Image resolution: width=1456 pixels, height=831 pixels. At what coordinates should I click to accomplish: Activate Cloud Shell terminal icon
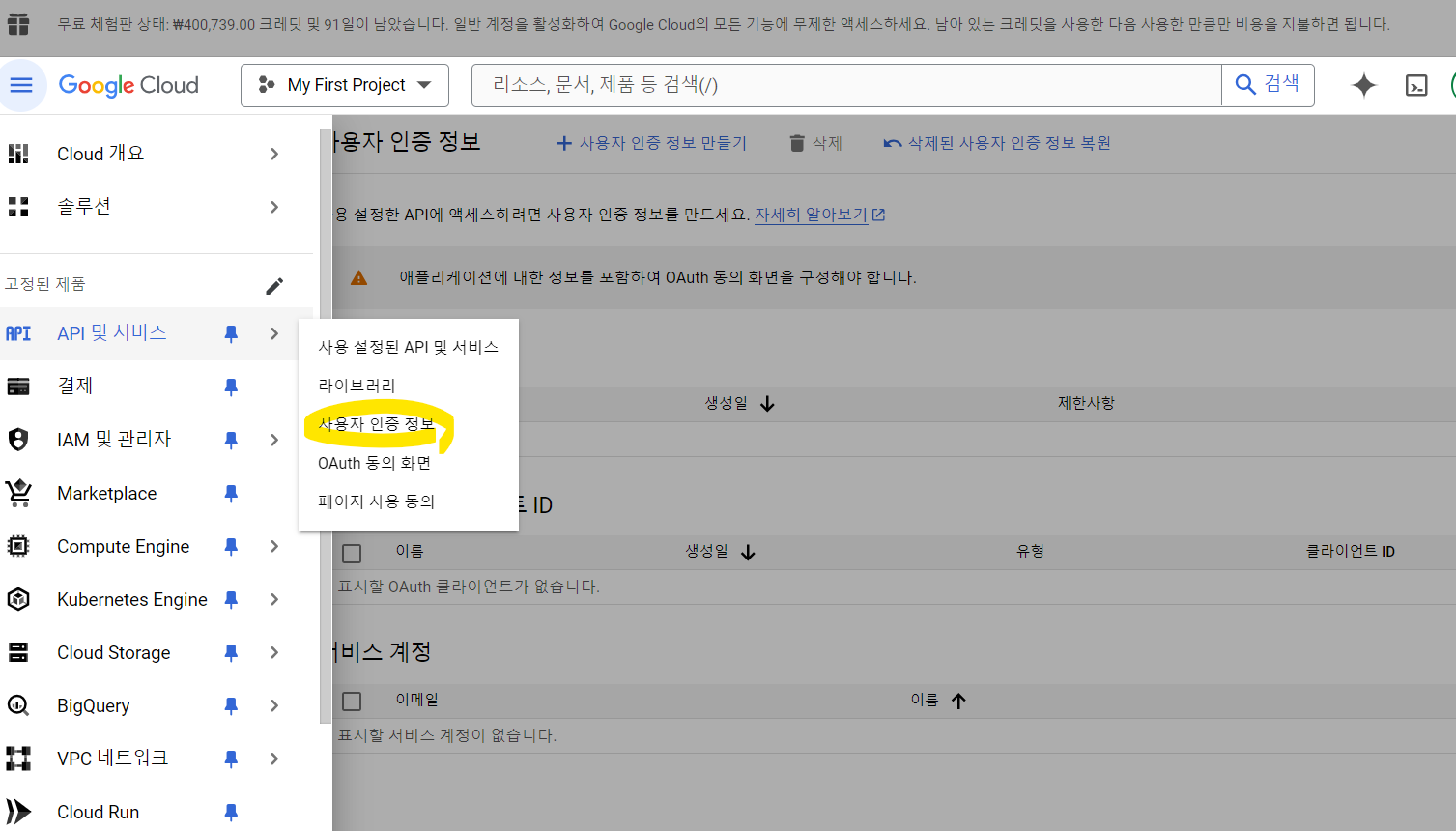pos(1416,86)
